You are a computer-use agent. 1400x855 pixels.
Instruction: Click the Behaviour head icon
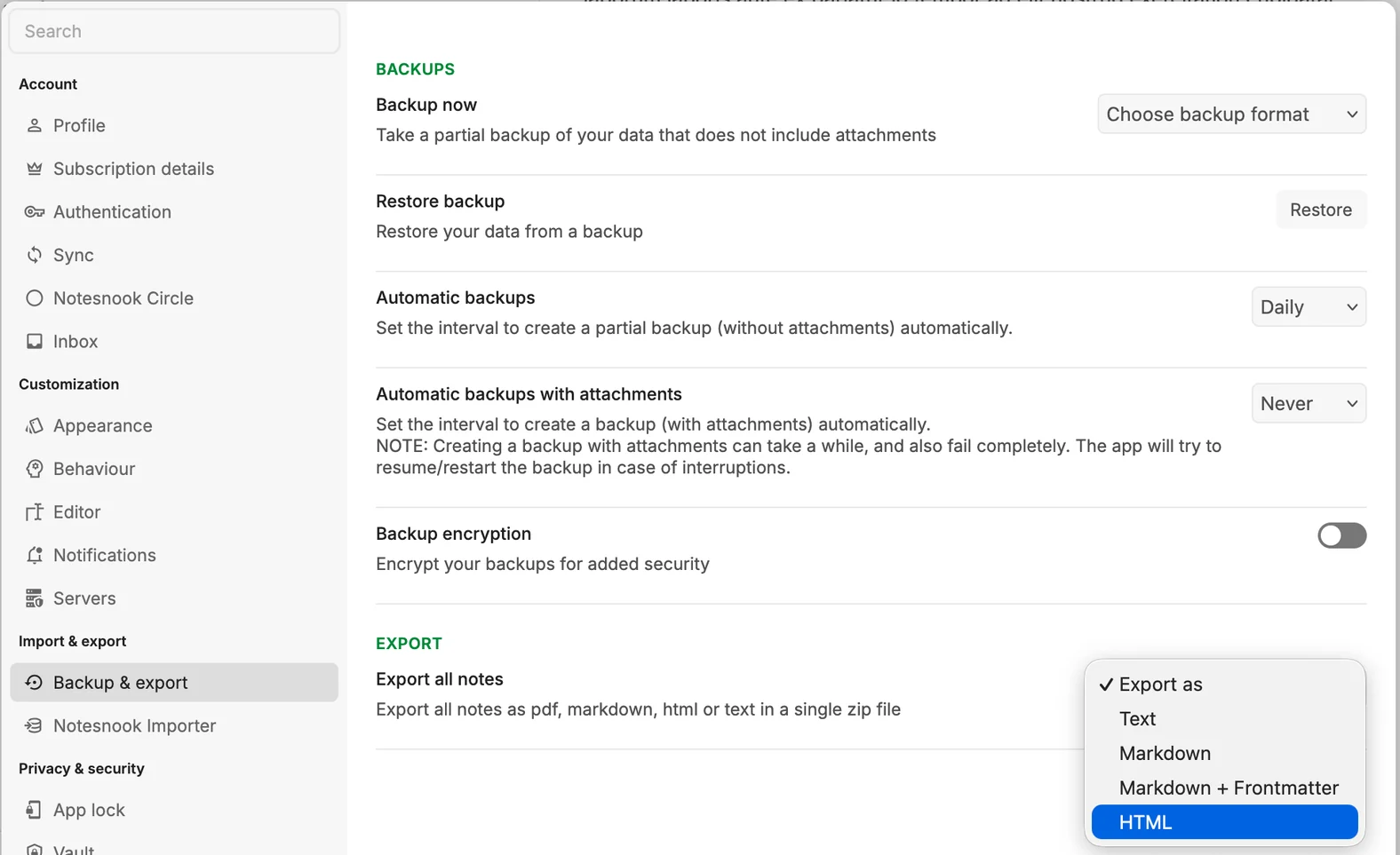34,469
